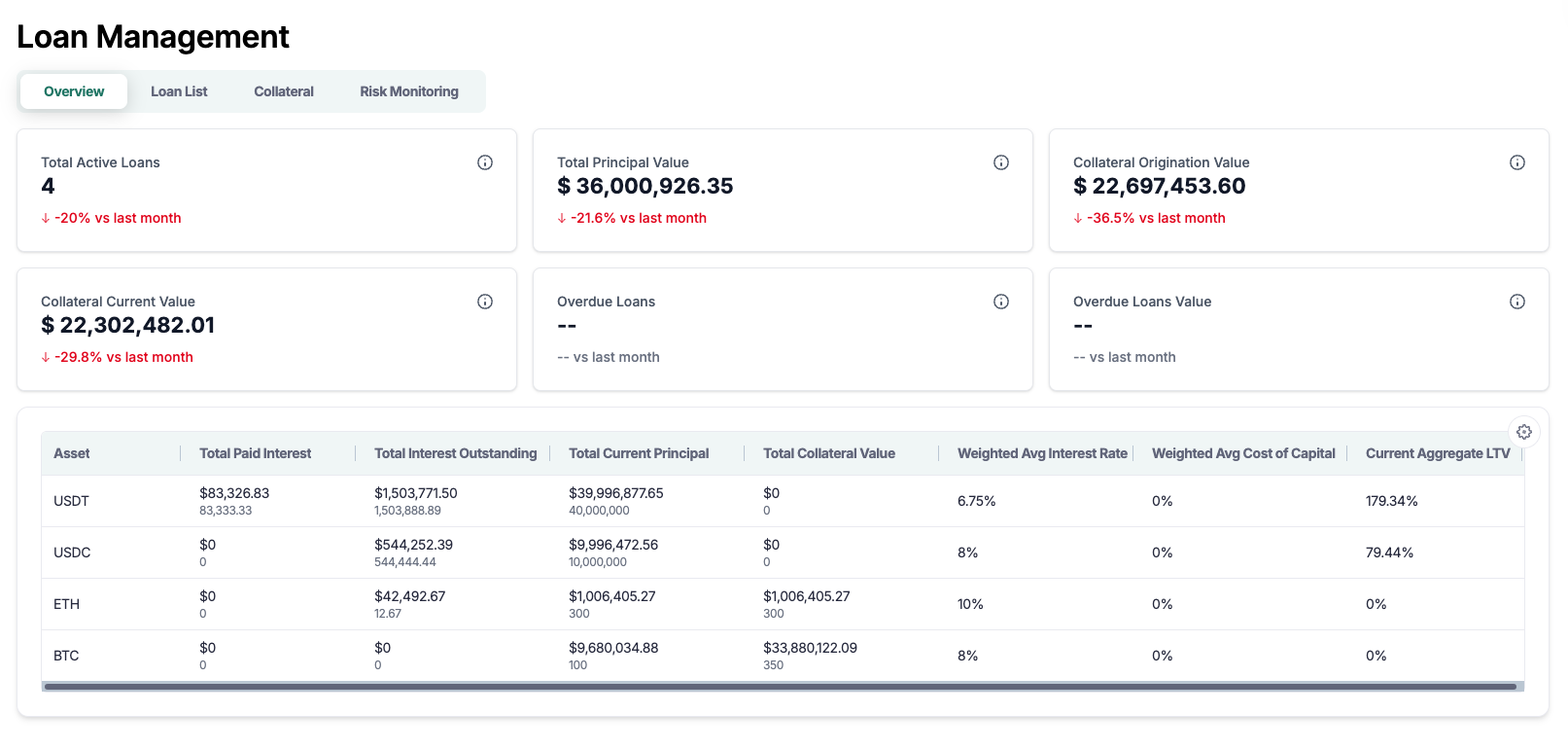Image resolution: width=1568 pixels, height=749 pixels.
Task: Click info icon on Total Principal Value card
Action: point(1001,162)
